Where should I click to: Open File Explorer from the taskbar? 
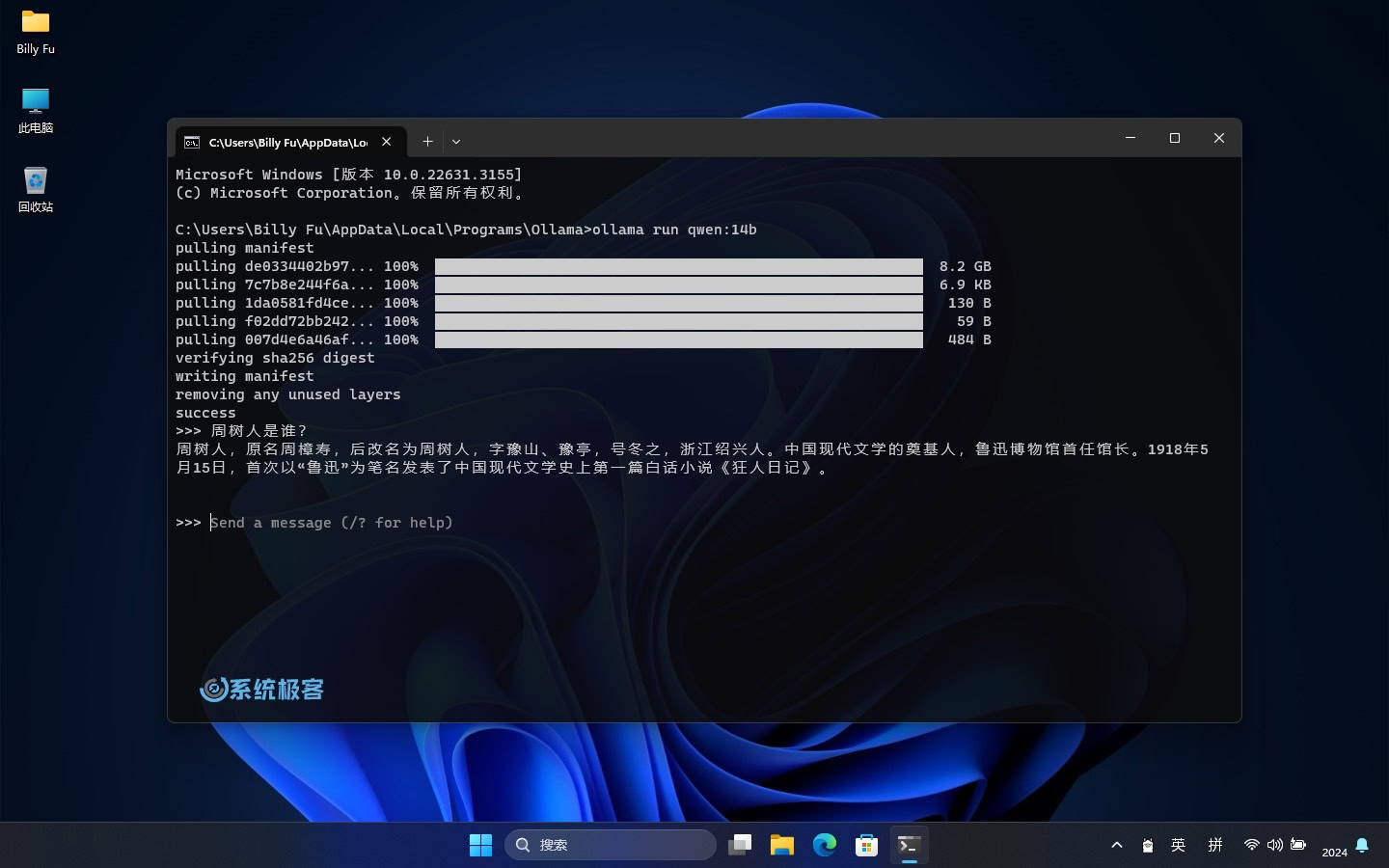tap(782, 845)
